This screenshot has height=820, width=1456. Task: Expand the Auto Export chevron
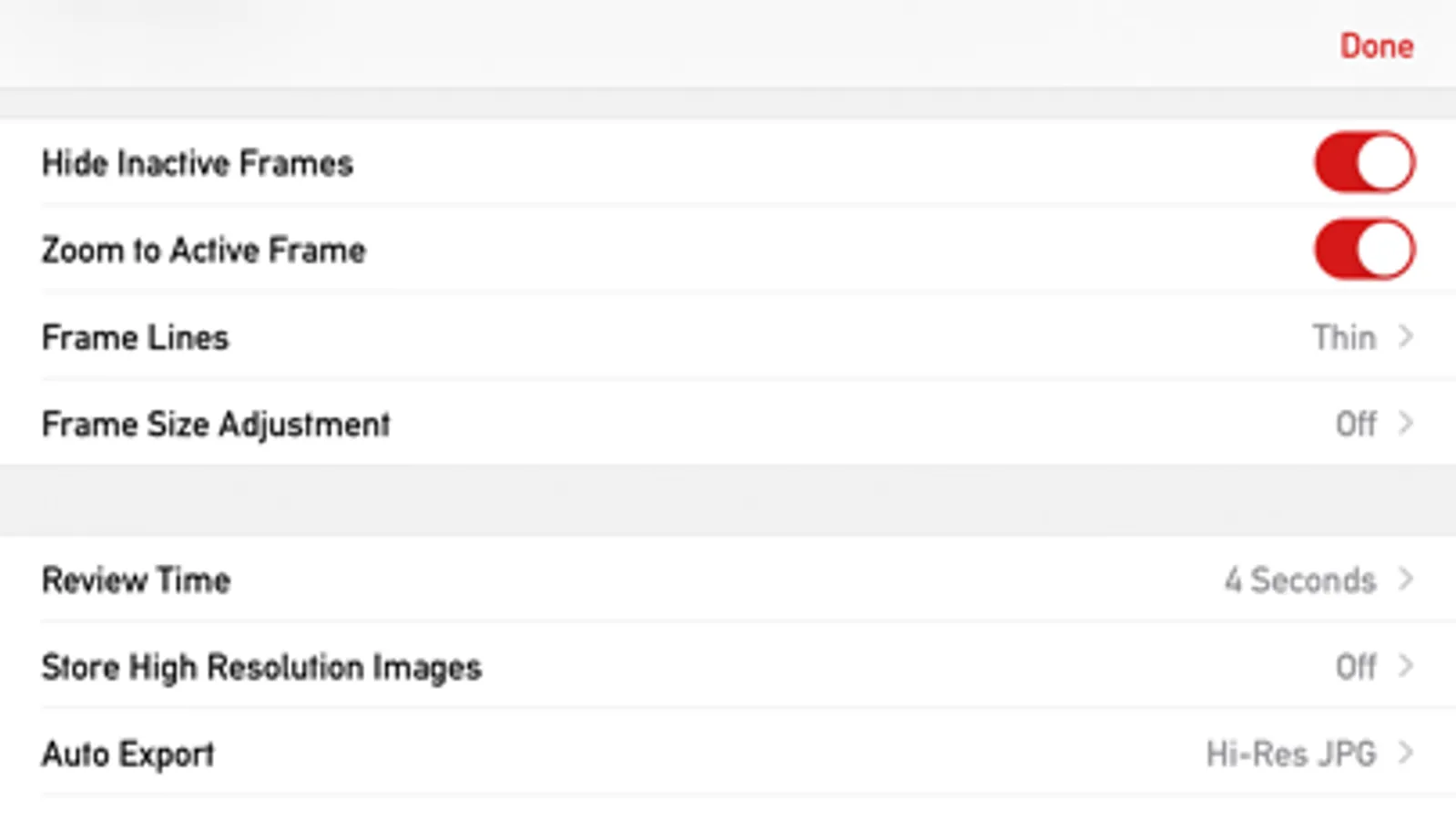[1406, 753]
